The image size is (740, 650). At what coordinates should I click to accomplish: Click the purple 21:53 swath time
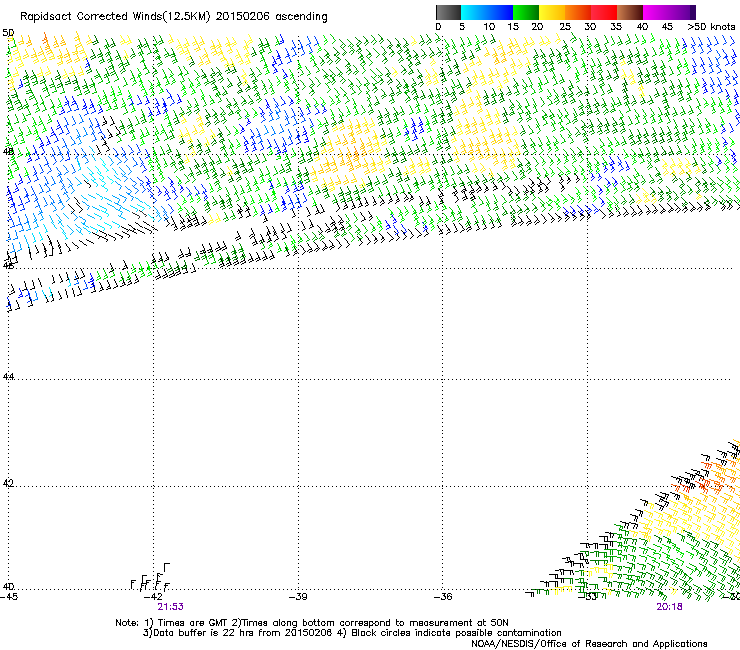click(x=170, y=607)
